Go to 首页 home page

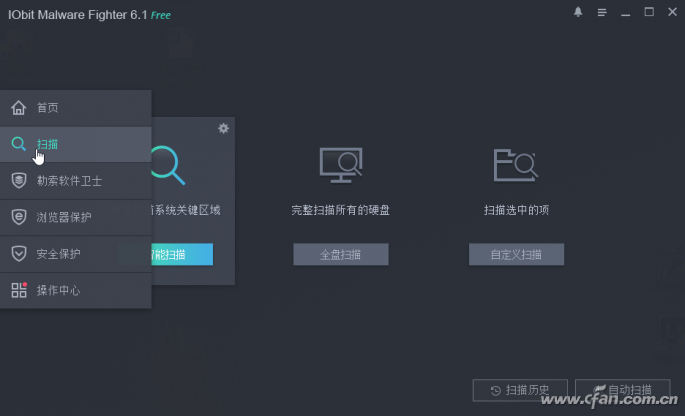76,108
